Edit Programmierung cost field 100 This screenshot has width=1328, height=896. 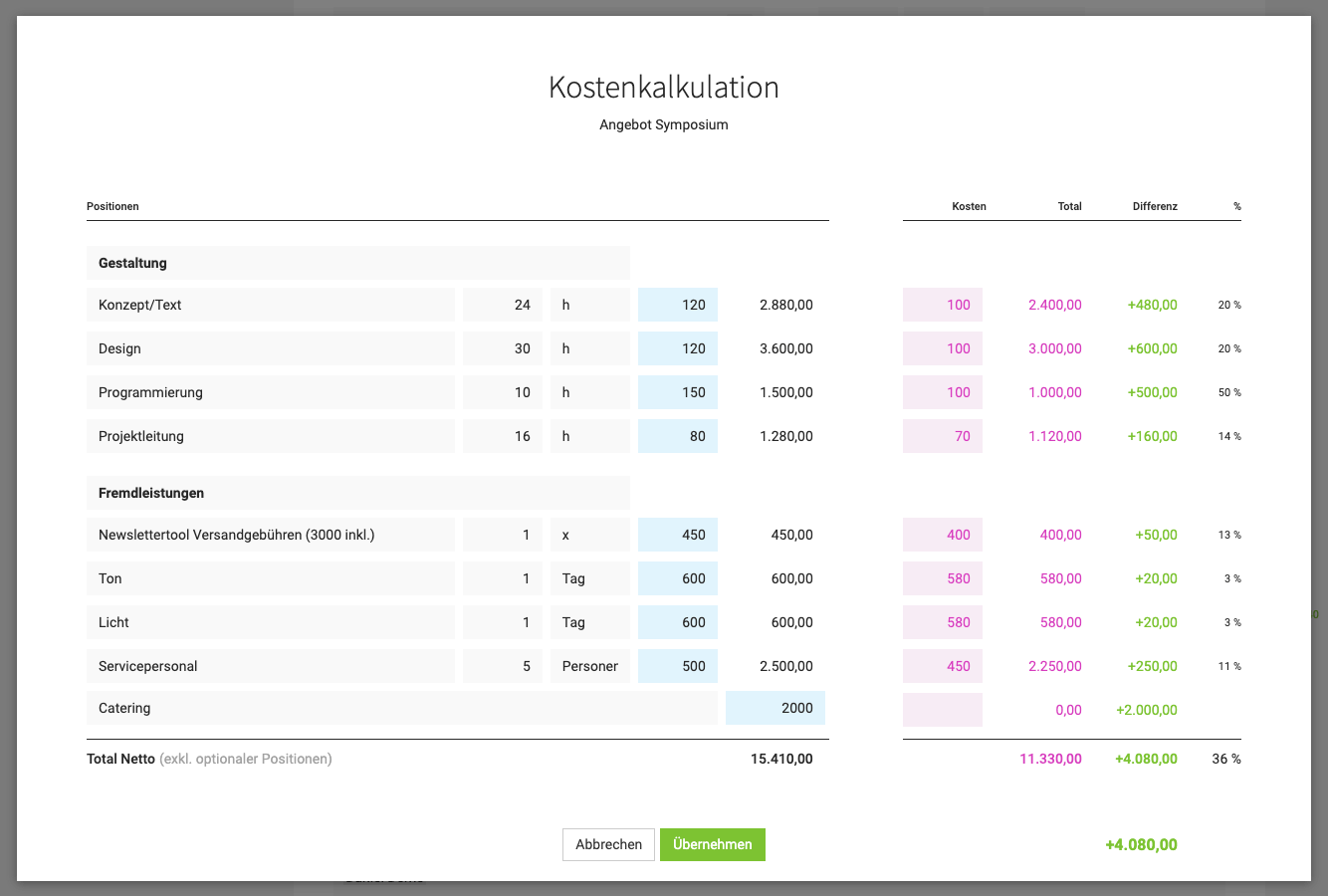point(943,392)
